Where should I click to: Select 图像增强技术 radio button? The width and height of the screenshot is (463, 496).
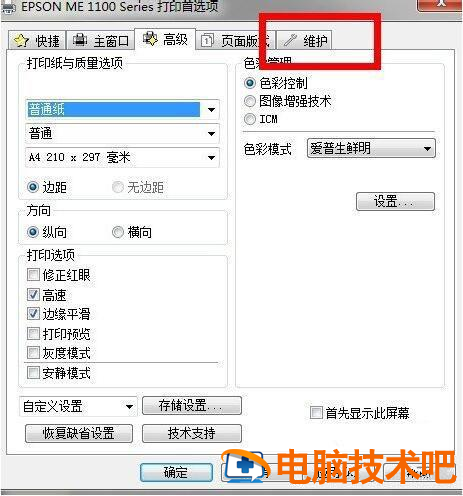click(x=250, y=101)
